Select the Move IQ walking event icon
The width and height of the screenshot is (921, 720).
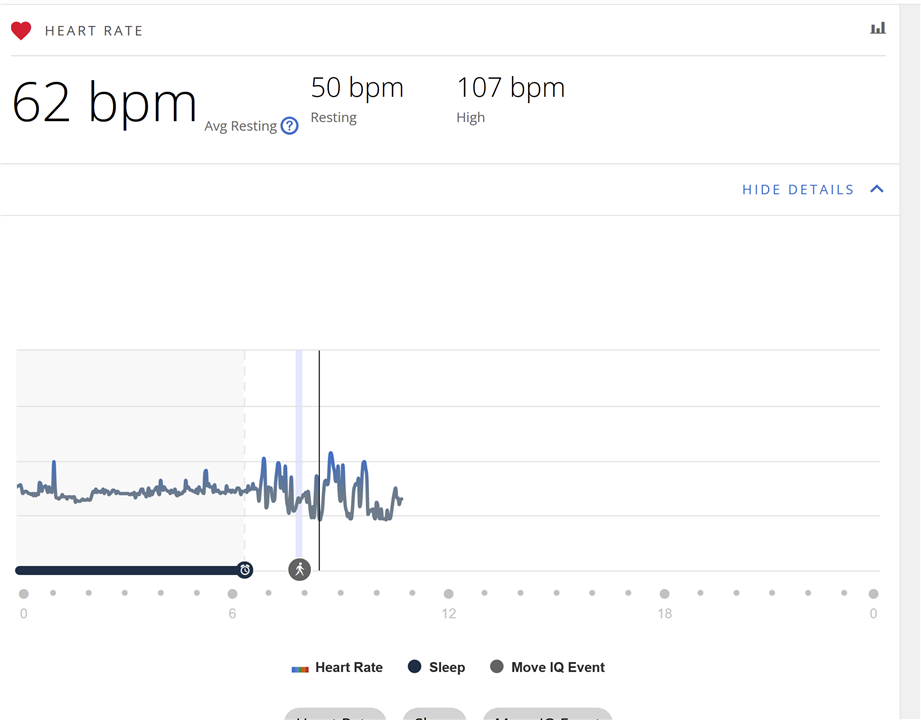pyautogui.click(x=299, y=570)
